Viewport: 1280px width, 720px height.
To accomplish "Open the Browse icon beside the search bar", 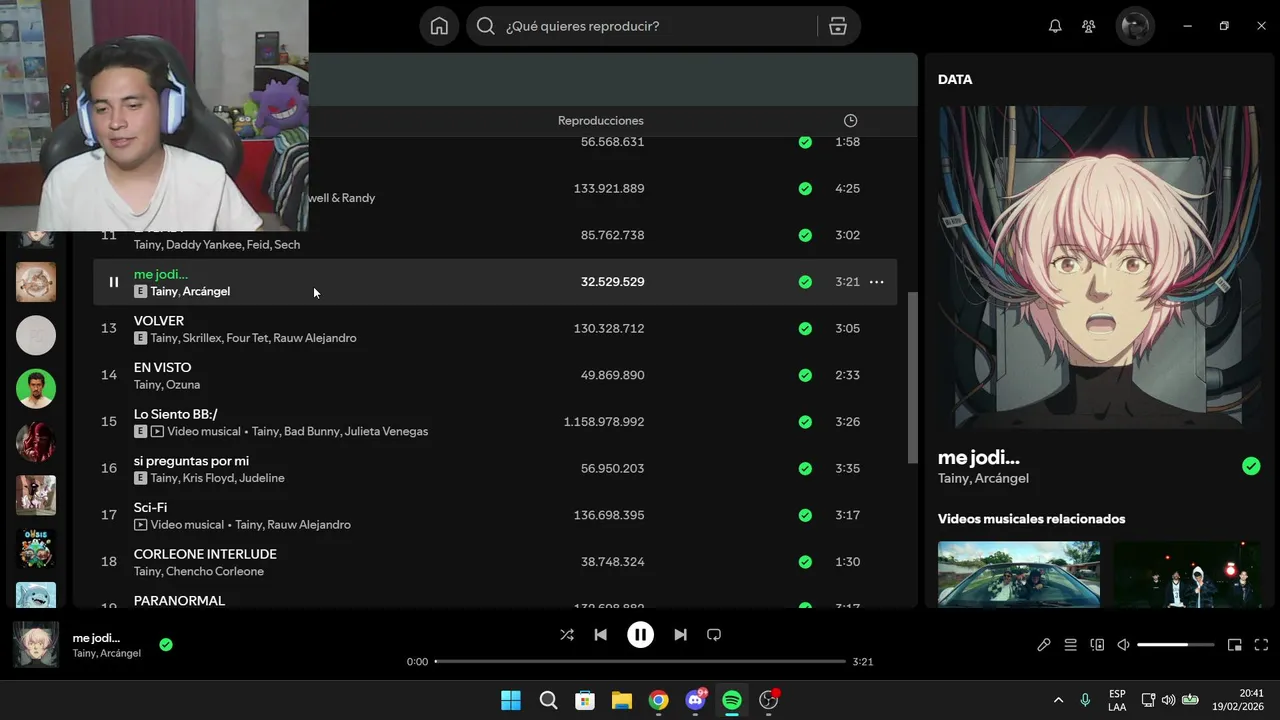I will click(x=838, y=26).
